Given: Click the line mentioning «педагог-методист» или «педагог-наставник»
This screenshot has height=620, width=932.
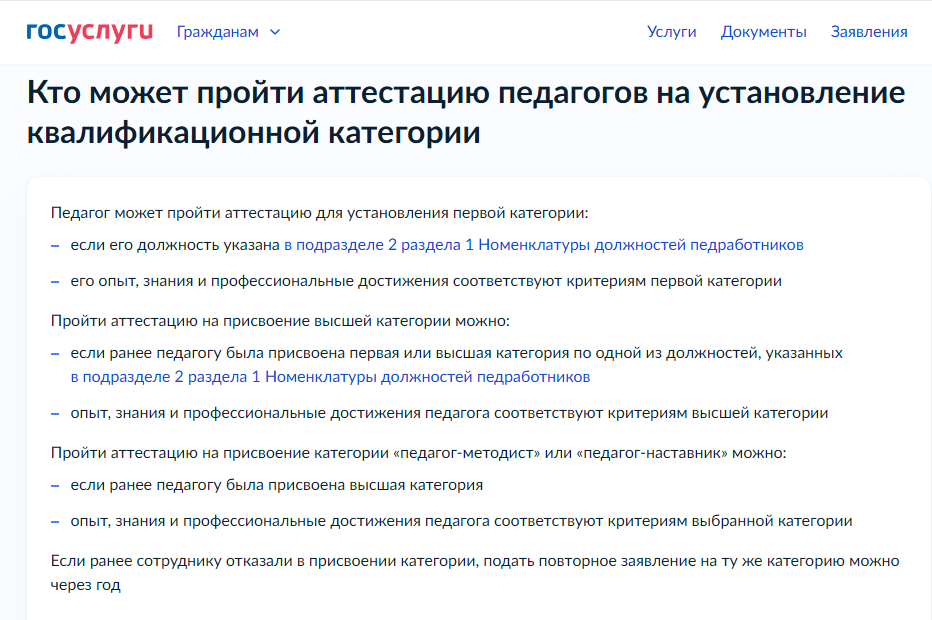Looking at the screenshot, I should 418,453.
